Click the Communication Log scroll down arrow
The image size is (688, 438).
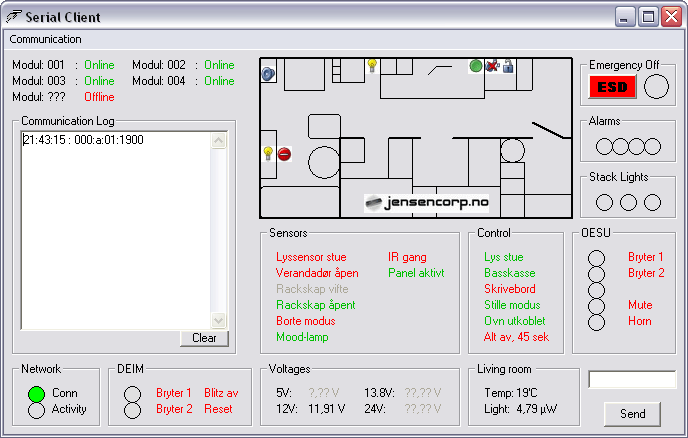220,319
